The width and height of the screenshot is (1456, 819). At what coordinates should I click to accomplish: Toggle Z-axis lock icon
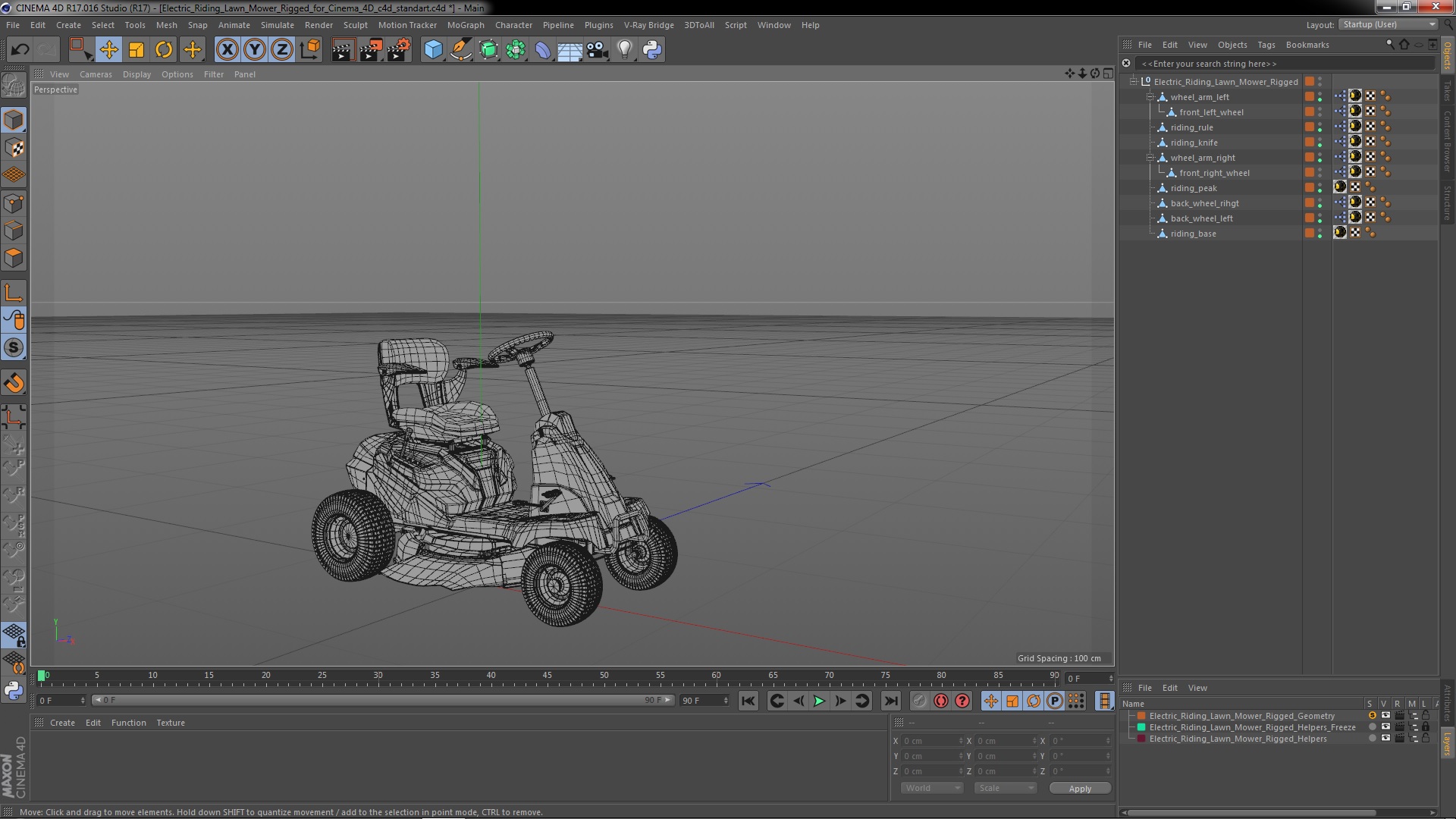(282, 50)
